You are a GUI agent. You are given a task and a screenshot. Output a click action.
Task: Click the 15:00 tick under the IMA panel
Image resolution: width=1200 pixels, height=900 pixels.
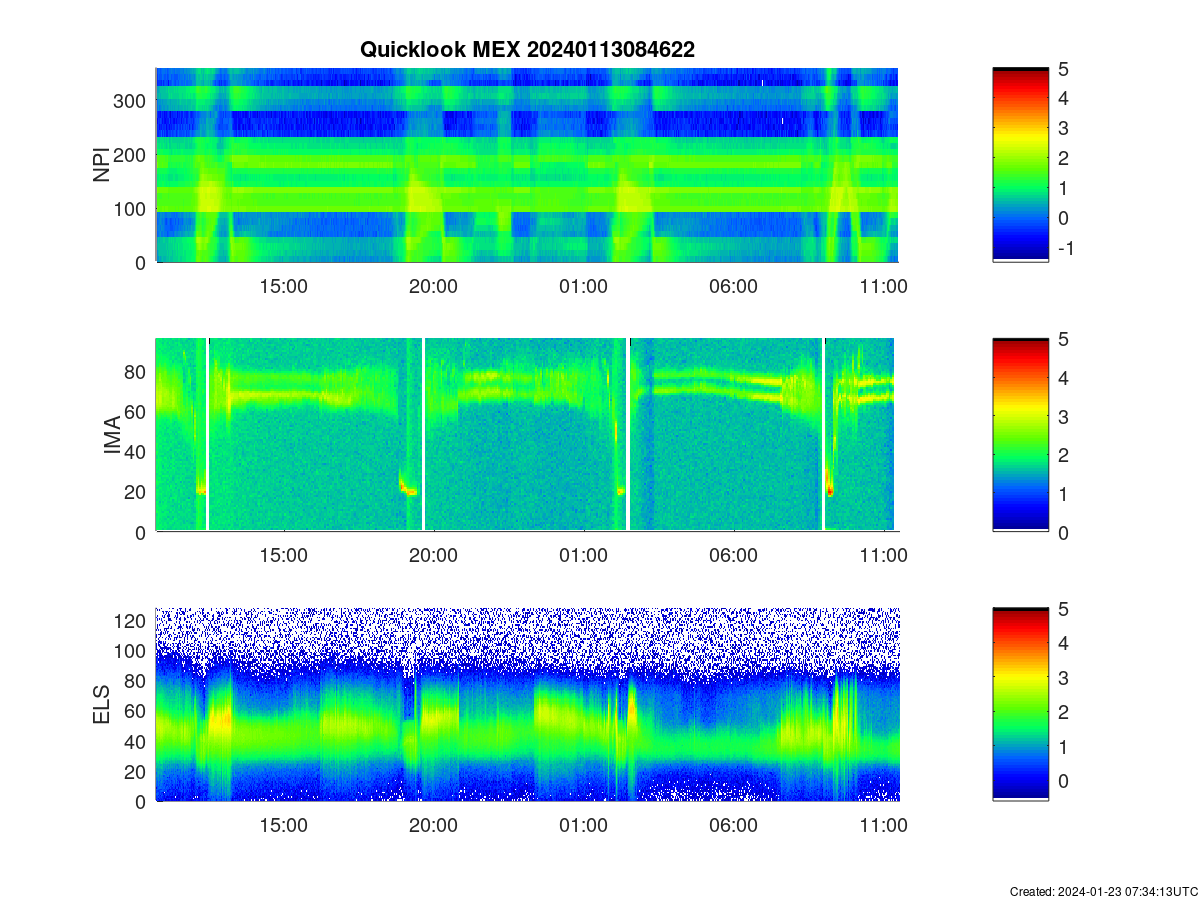[x=283, y=556]
